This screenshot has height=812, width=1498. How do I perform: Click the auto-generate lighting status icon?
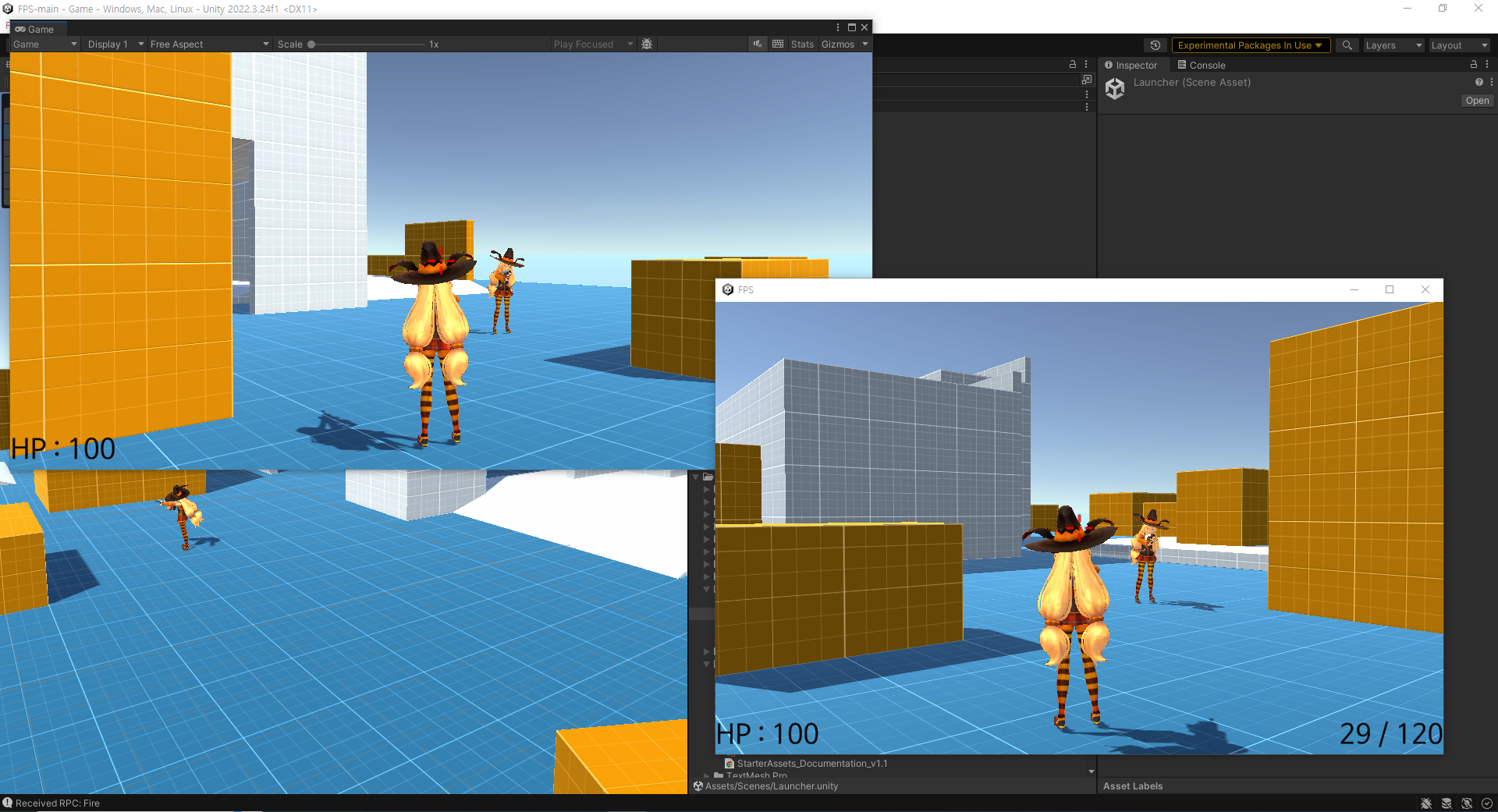pyautogui.click(x=1467, y=803)
